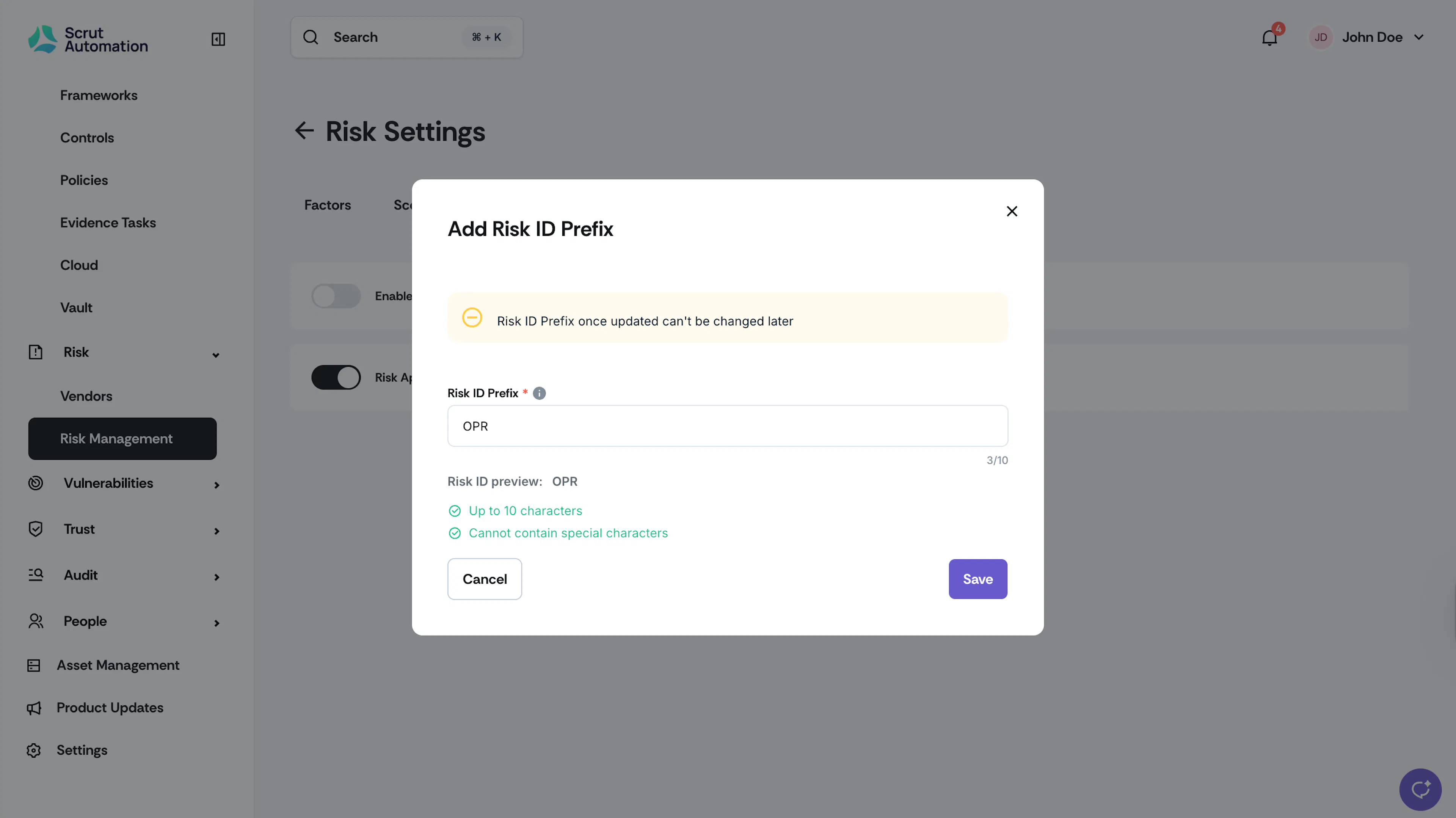
Task: Toggle the Enable switch on
Action: (x=336, y=296)
